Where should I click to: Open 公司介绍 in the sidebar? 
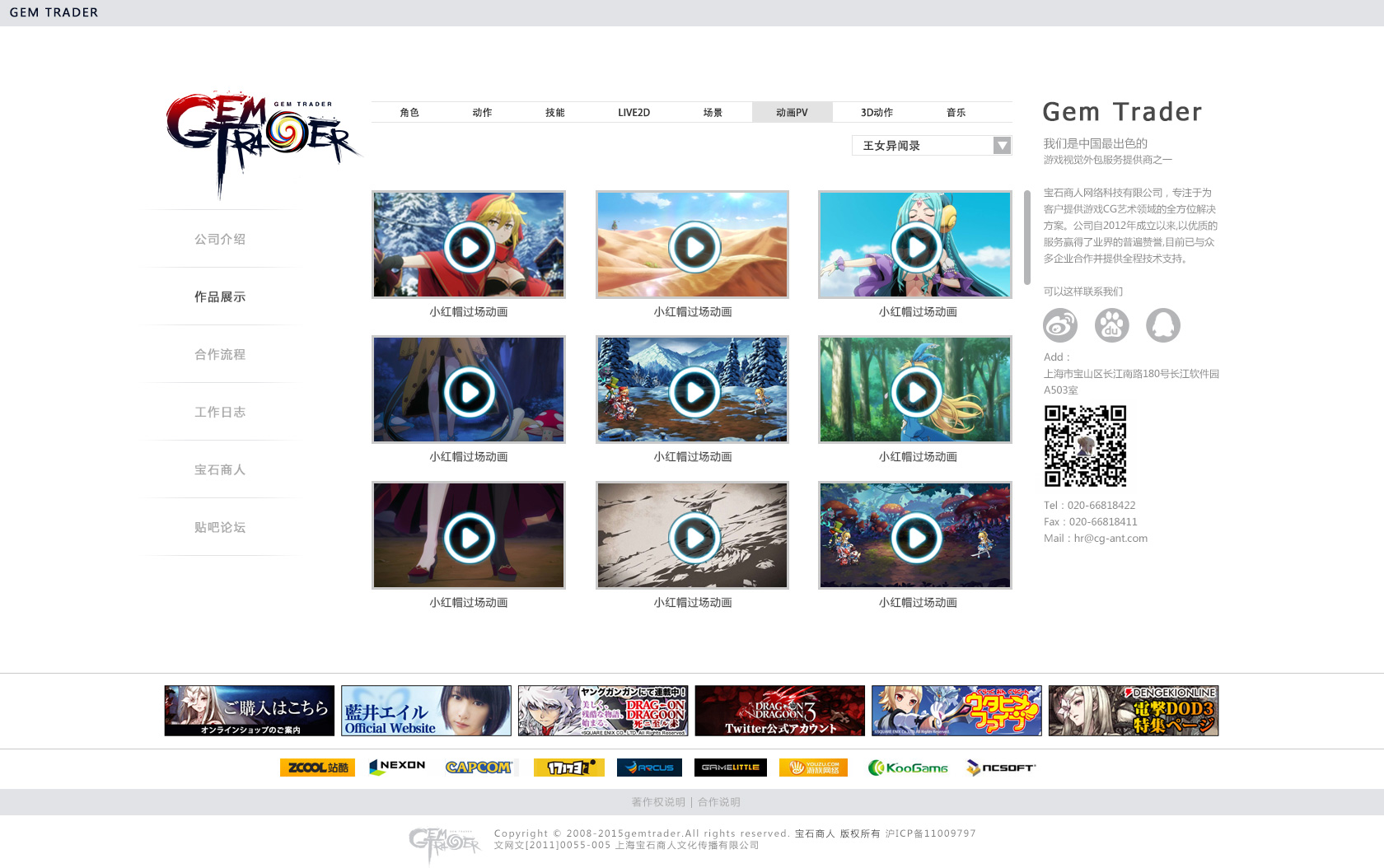point(220,239)
